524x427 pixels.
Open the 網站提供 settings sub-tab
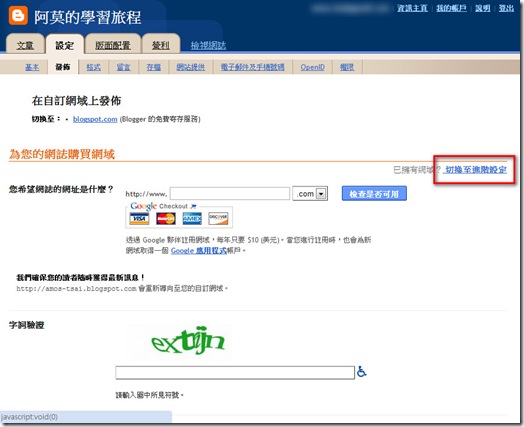tap(190, 67)
